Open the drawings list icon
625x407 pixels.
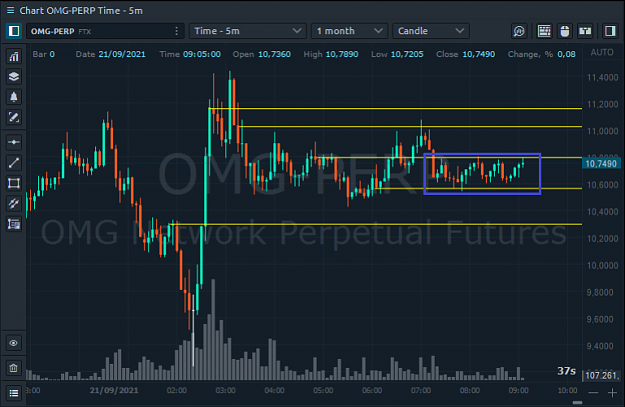14,224
